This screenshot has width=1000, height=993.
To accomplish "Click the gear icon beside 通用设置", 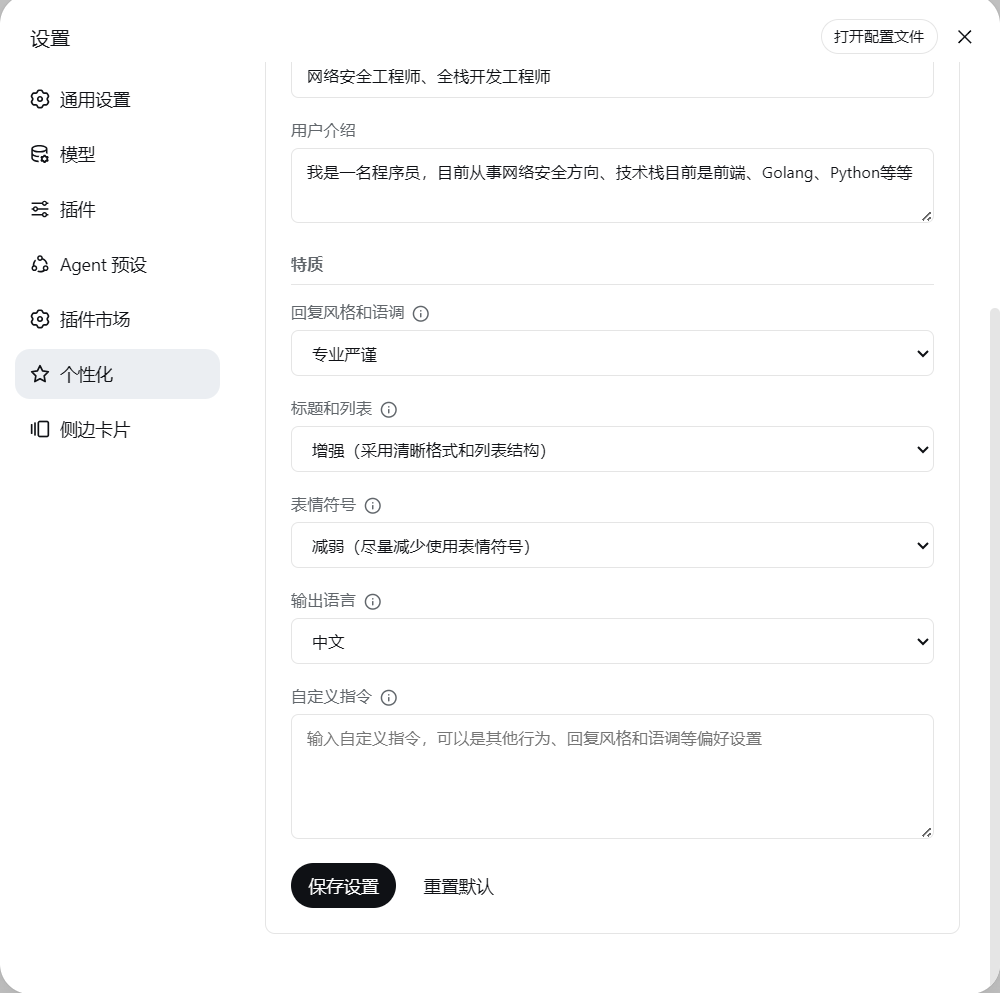I will pos(40,99).
